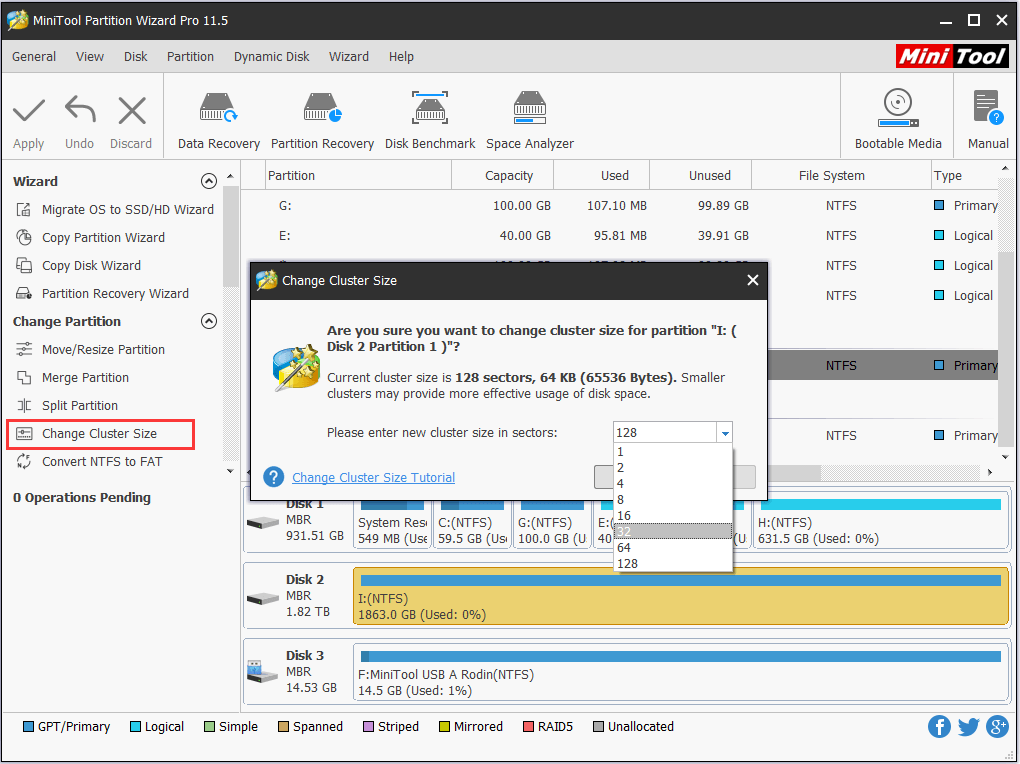Pick 16 sectors in the cluster list
The width and height of the screenshot is (1020, 764).
point(673,515)
